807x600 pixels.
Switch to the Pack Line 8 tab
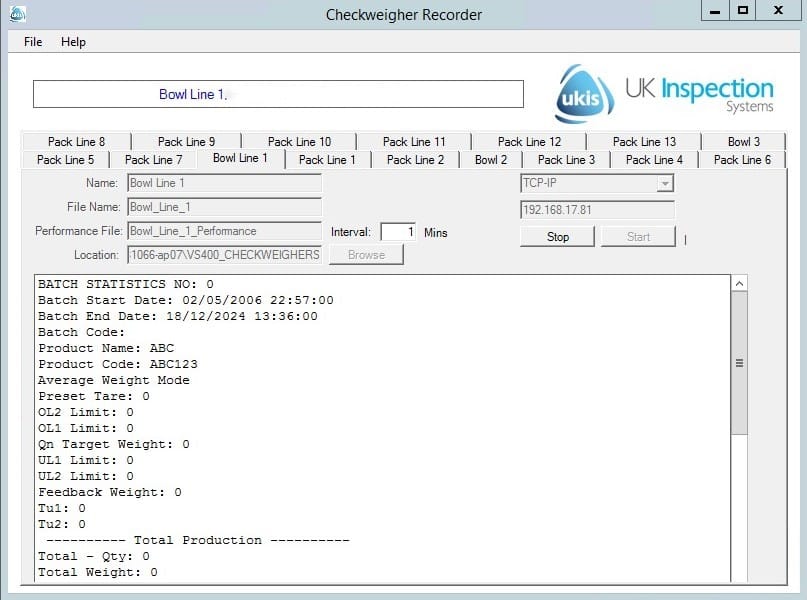click(x=76, y=142)
